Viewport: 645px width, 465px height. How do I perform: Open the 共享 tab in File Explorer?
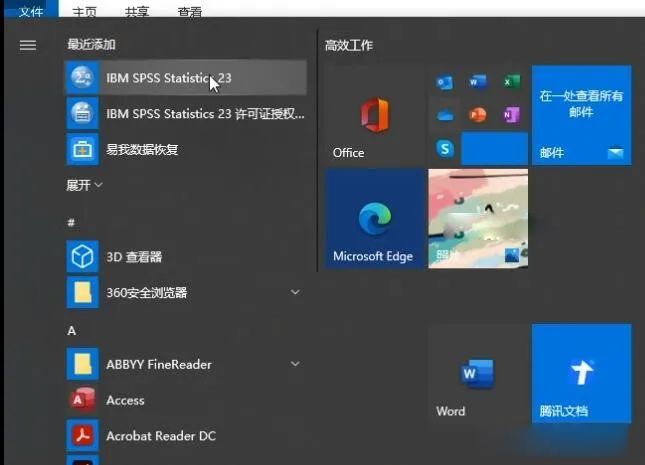pos(137,12)
